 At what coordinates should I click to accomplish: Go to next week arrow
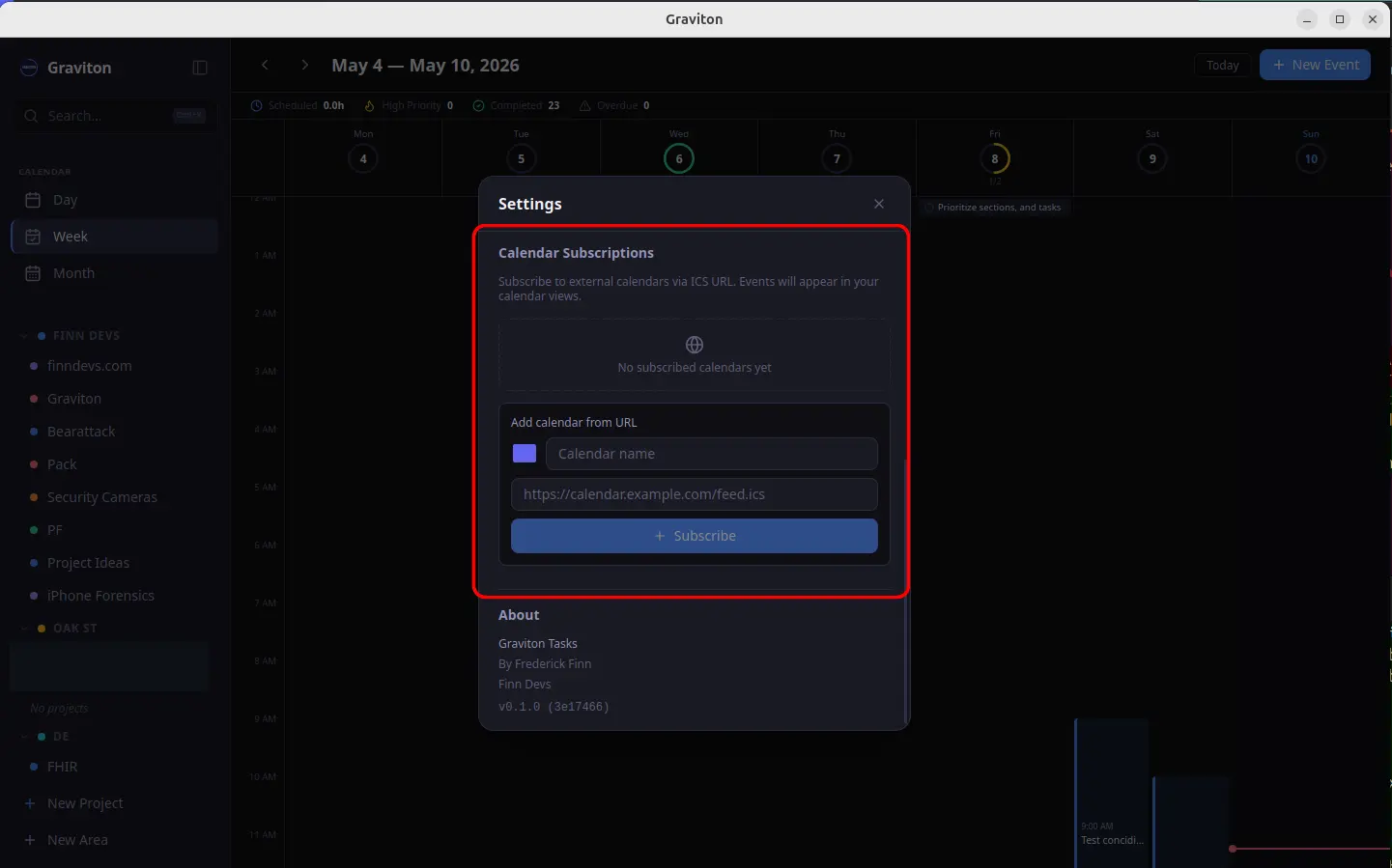click(305, 65)
